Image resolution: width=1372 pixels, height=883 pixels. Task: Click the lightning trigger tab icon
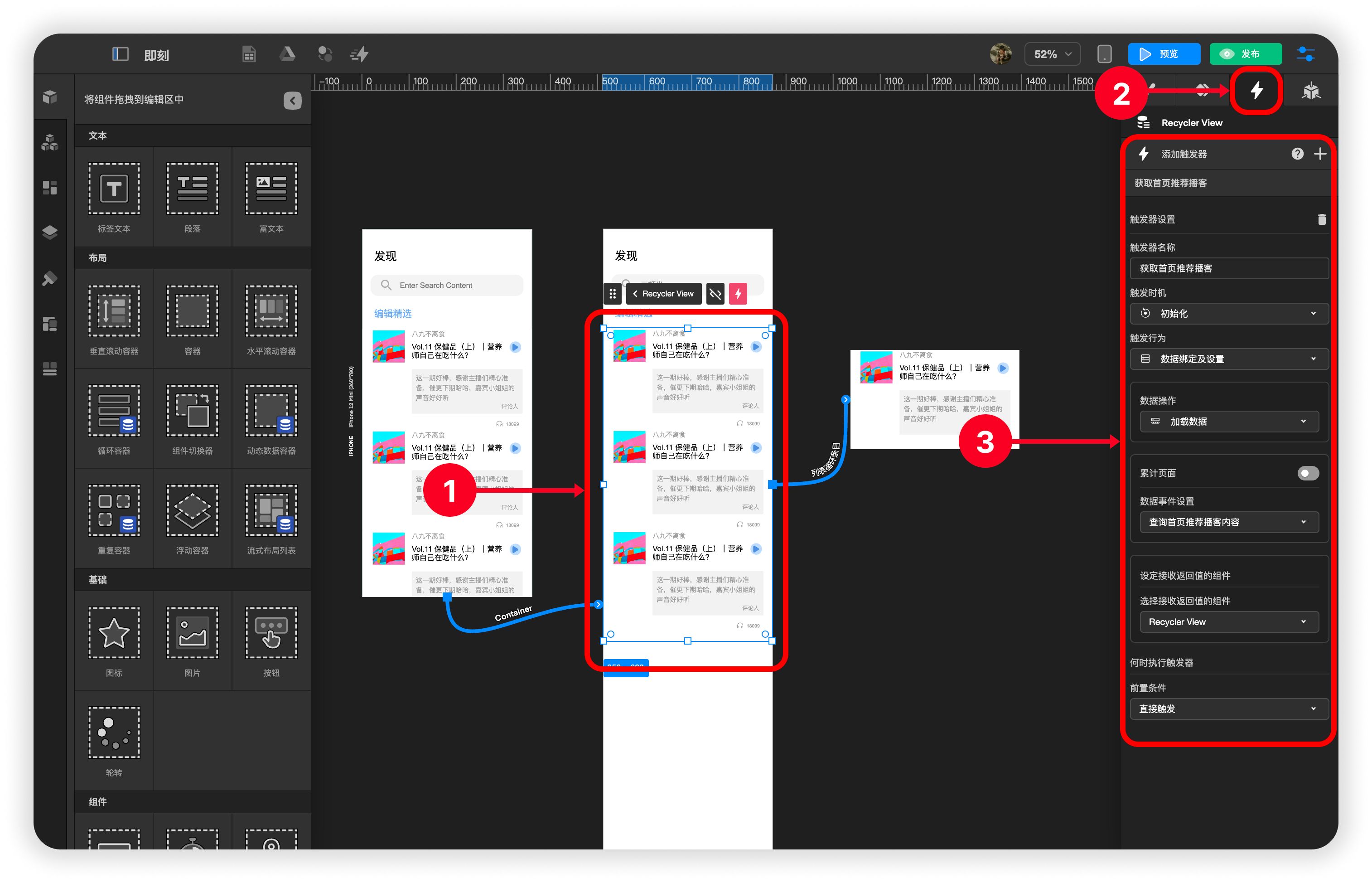[1256, 91]
